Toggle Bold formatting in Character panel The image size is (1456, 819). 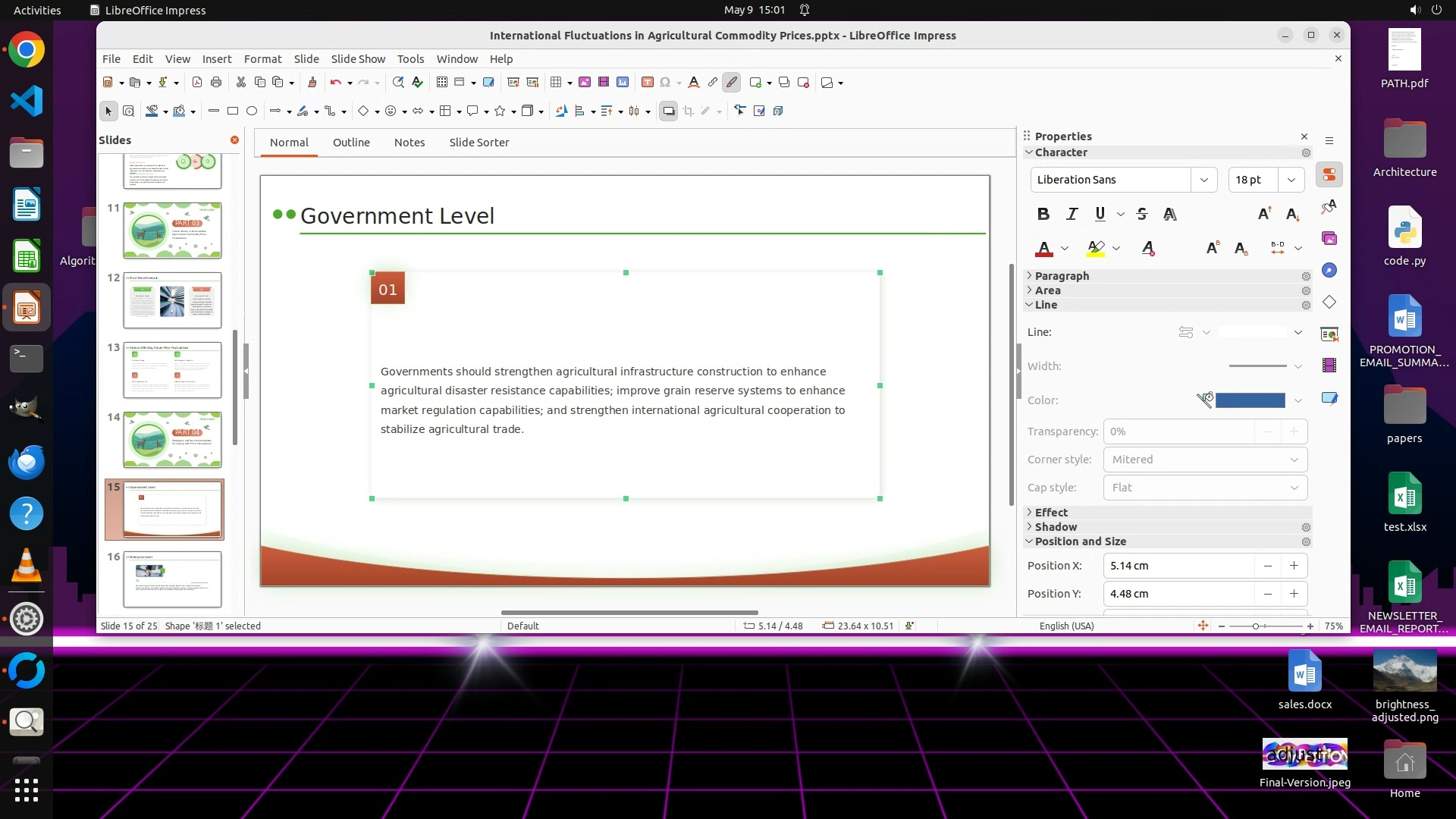pyautogui.click(x=1043, y=214)
